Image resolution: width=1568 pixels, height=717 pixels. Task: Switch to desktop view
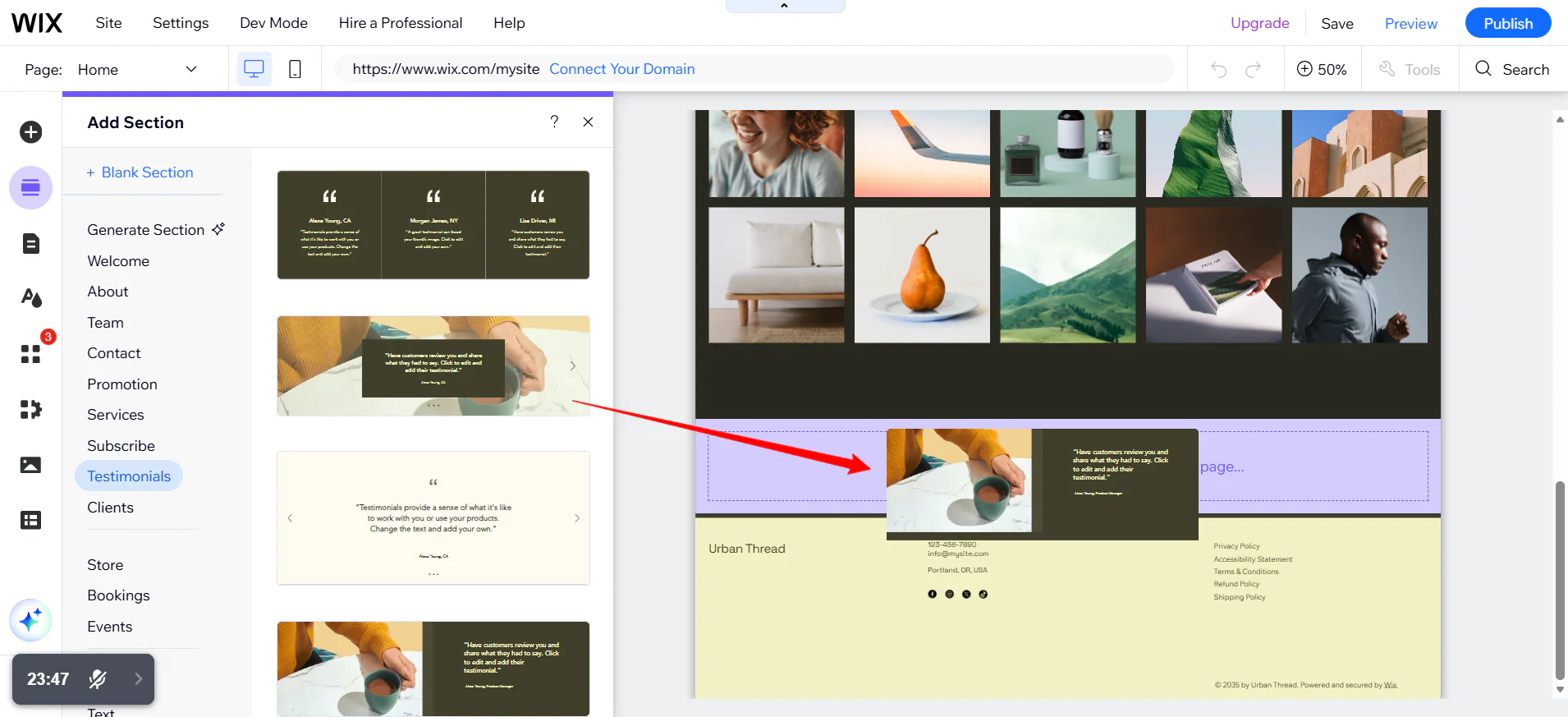[254, 69]
